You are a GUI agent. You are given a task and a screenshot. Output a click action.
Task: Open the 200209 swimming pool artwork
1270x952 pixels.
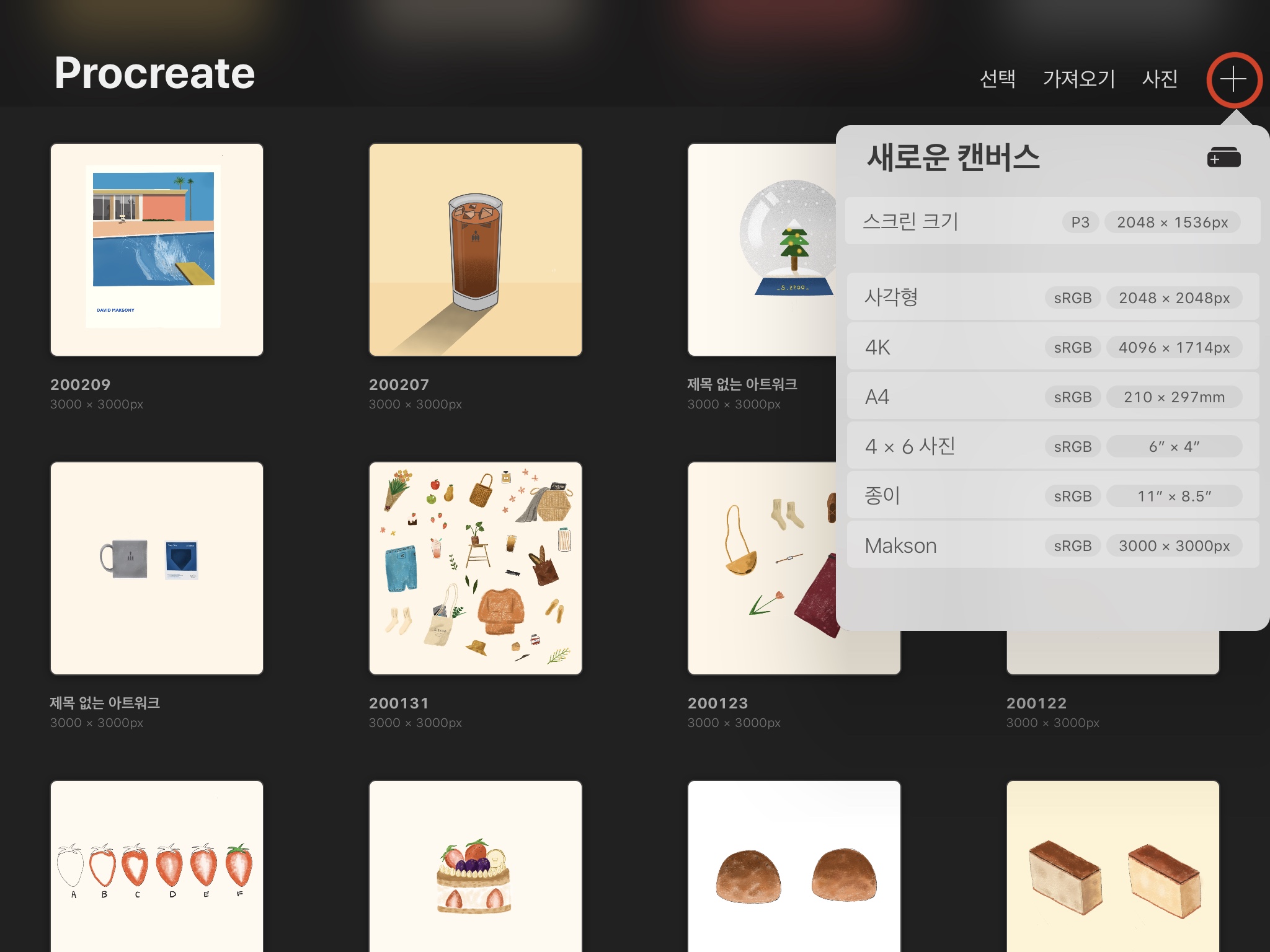(157, 250)
